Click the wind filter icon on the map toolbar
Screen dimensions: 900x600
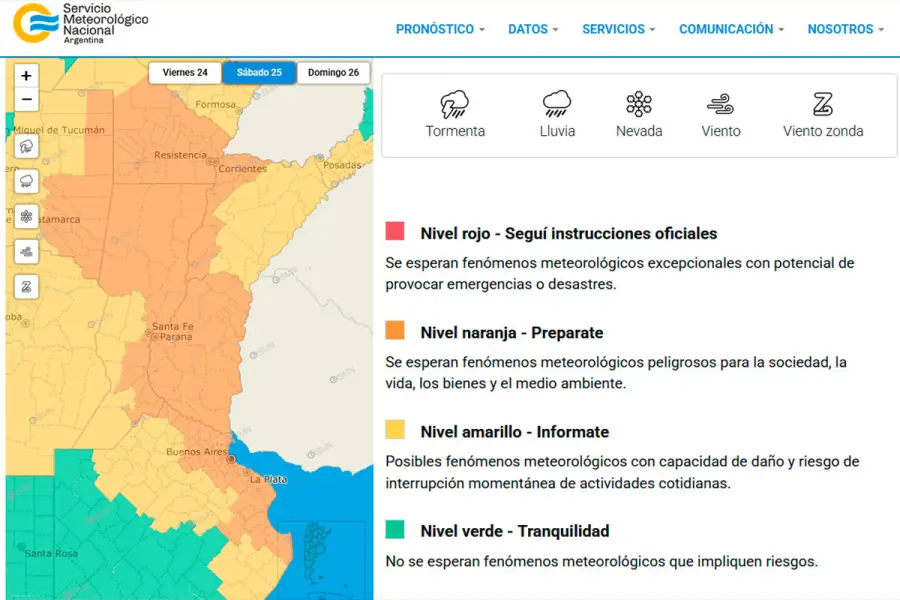[26, 251]
